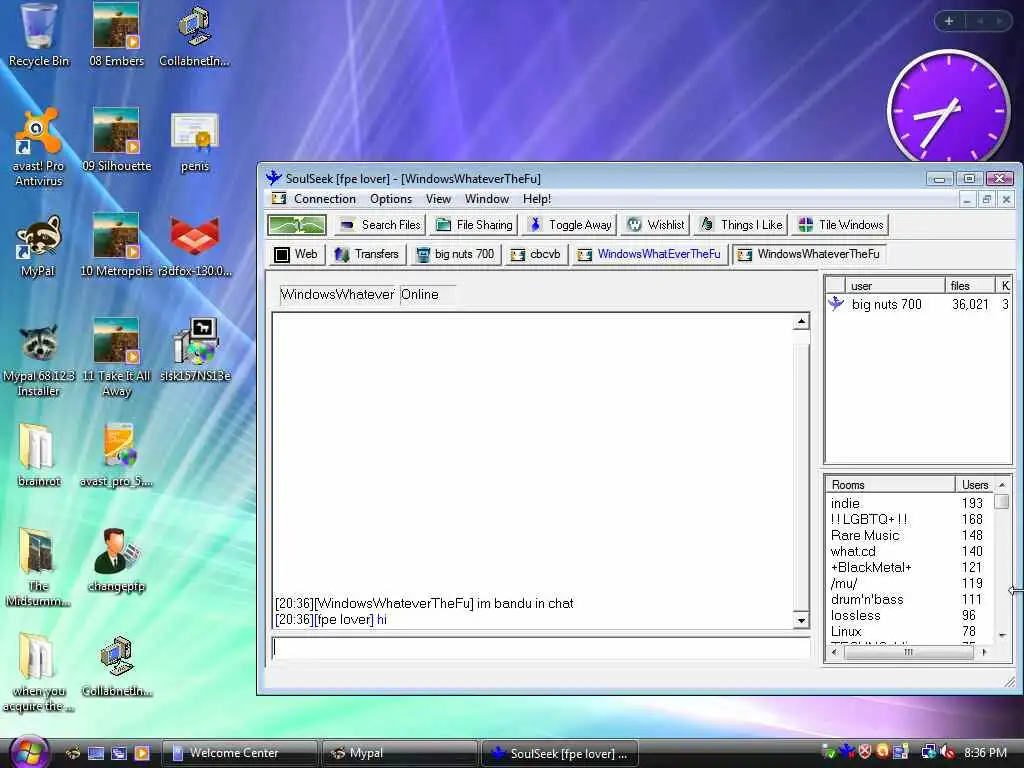1024x768 pixels.
Task: Click the SoulSeek [fpe lover] taskbar button
Action: pos(560,753)
